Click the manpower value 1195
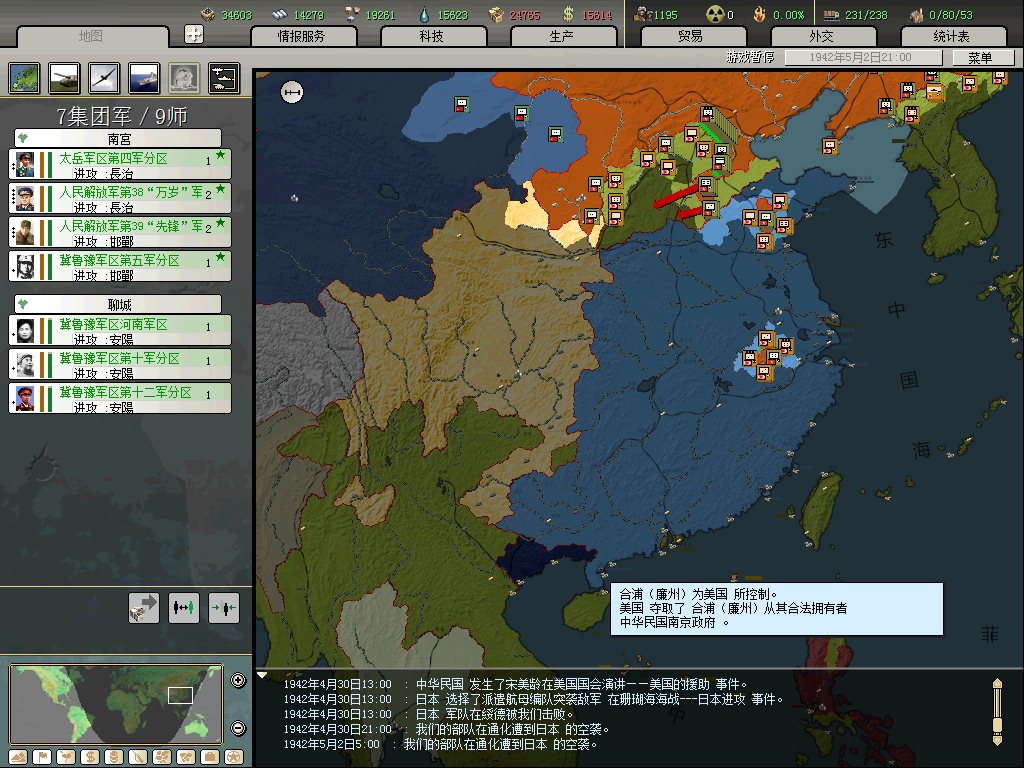The image size is (1024, 768). (665, 15)
